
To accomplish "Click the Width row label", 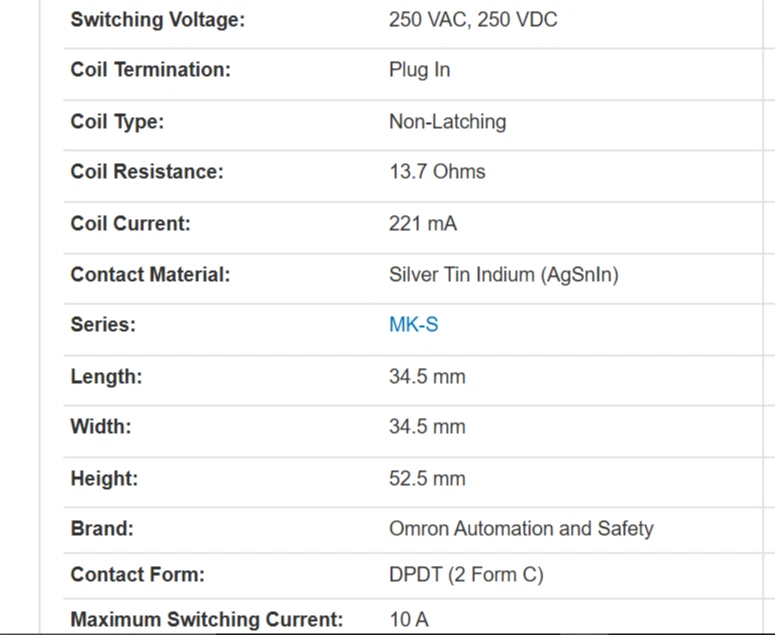I will tap(101, 427).
